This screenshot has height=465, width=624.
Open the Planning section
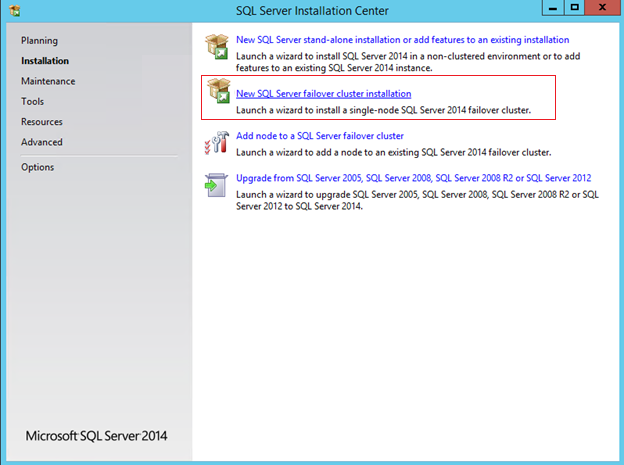tap(39, 41)
